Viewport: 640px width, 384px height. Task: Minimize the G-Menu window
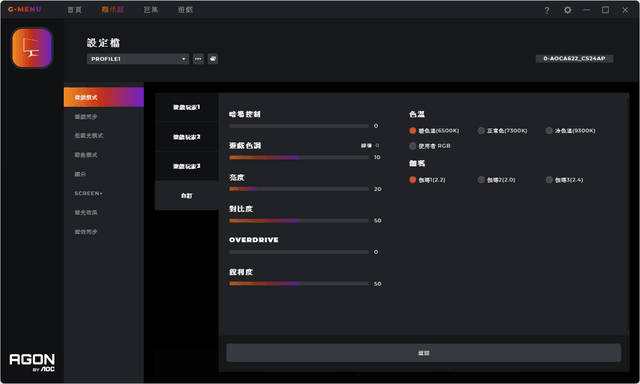[587, 10]
